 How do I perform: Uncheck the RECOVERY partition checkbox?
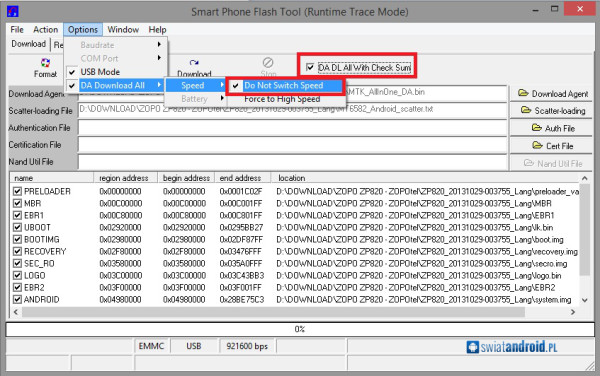pos(17,251)
